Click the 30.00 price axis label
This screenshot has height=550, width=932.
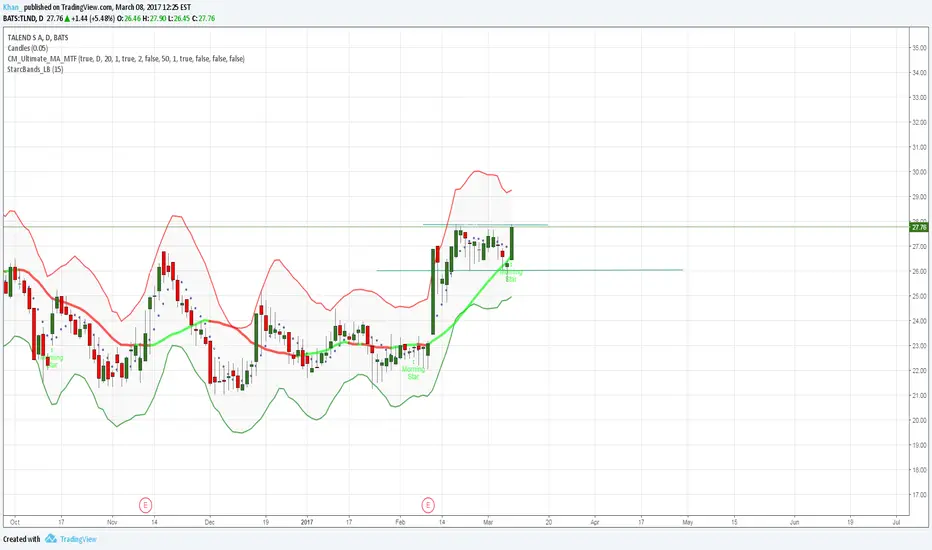click(919, 172)
